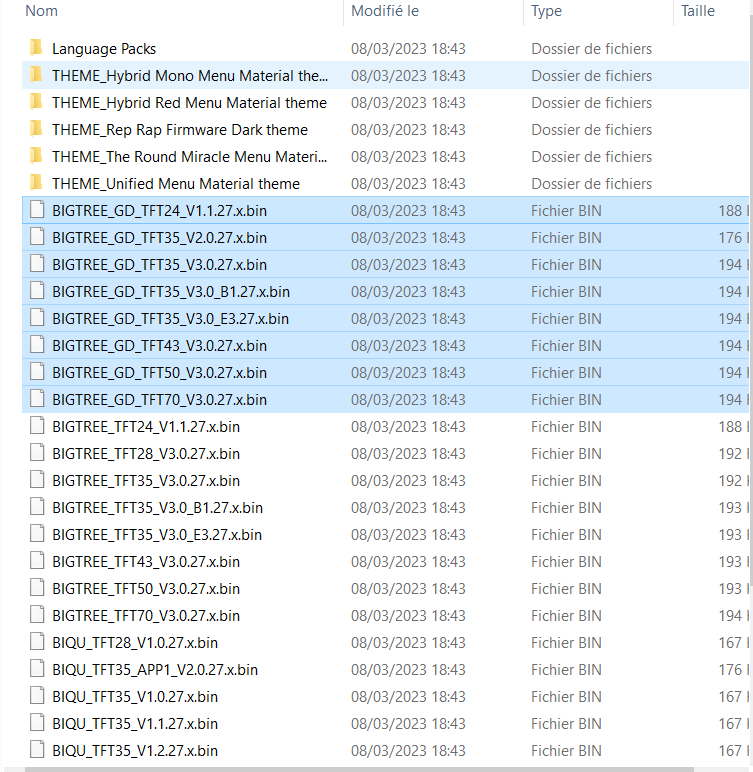Sort by the Nom column header
The image size is (753, 772).
(41, 11)
